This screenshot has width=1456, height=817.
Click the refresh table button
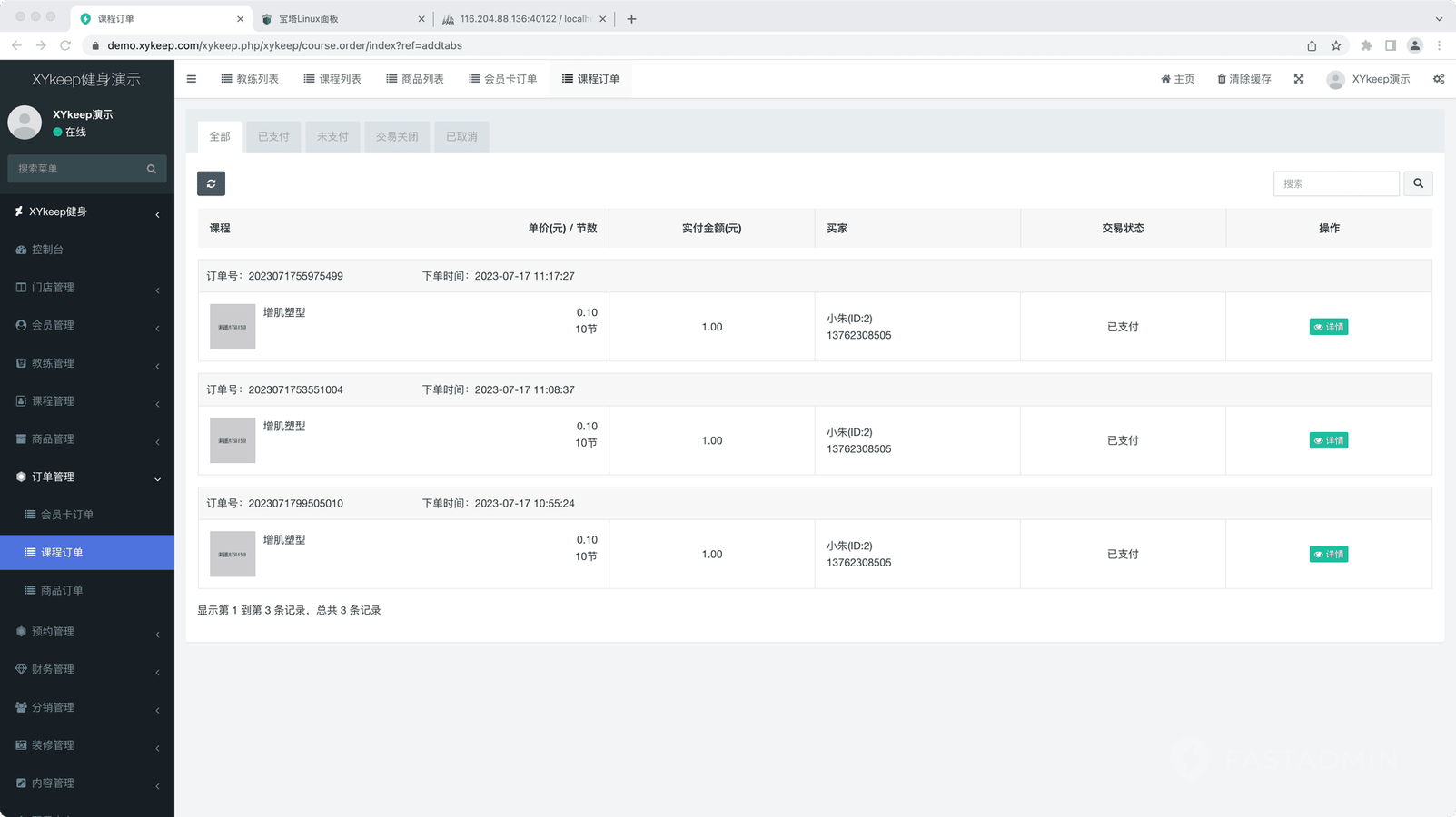tap(211, 183)
